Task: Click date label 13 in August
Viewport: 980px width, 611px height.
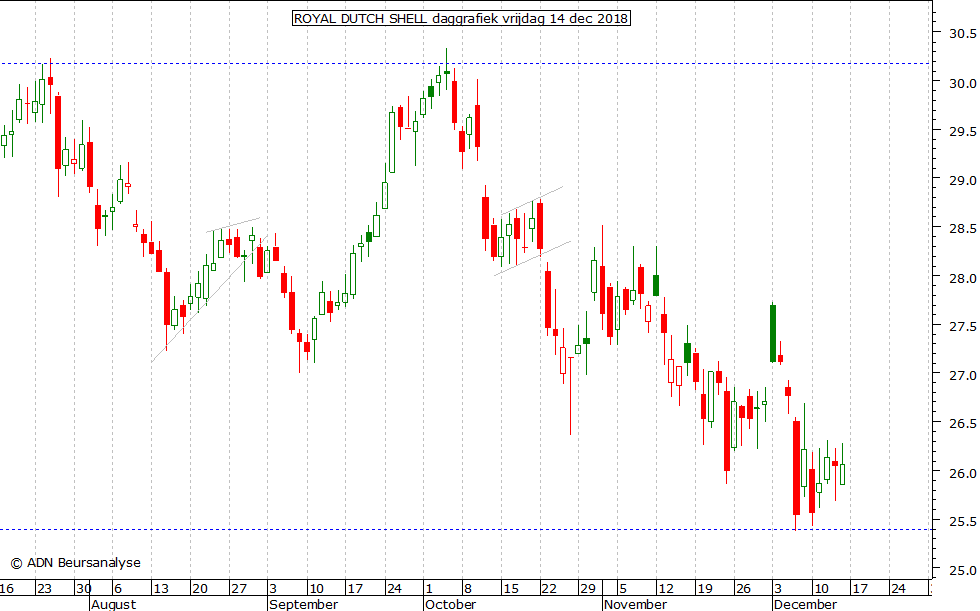Action: point(161,589)
